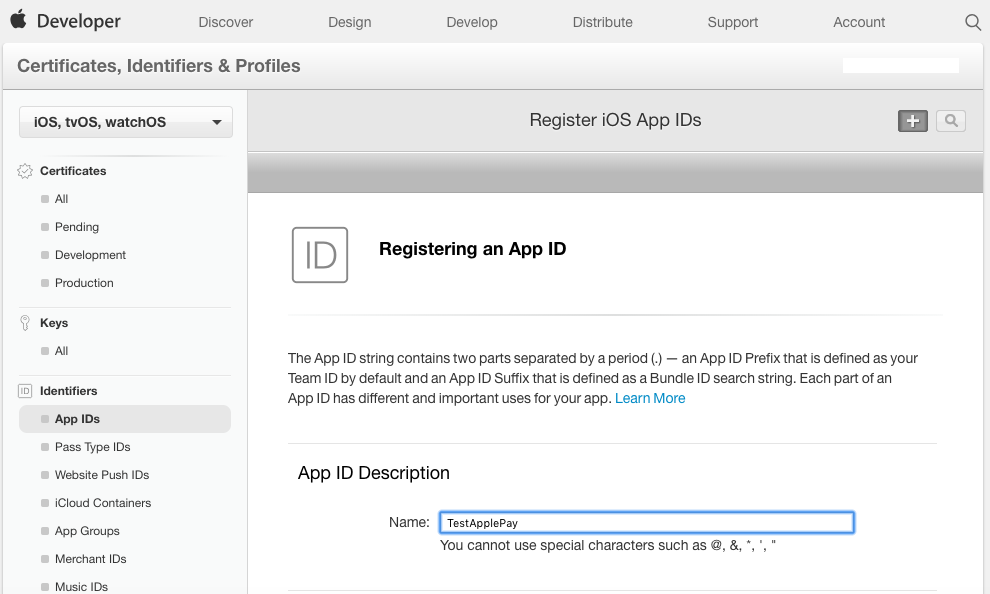Click the large ID badge icon
This screenshot has width=990, height=594.
(320, 255)
